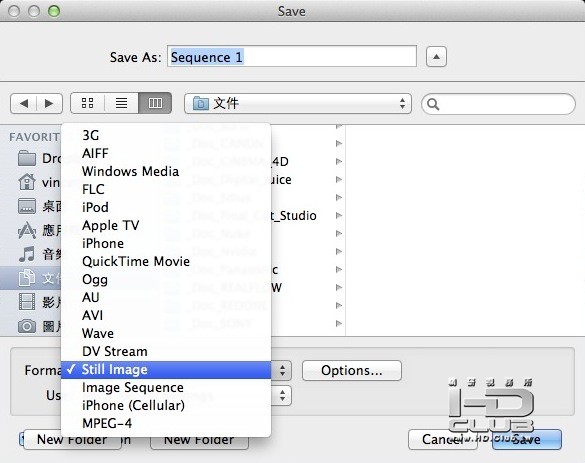The width and height of the screenshot is (585, 463).
Task: Choose iPhone (Cellular) format
Action: point(166,405)
